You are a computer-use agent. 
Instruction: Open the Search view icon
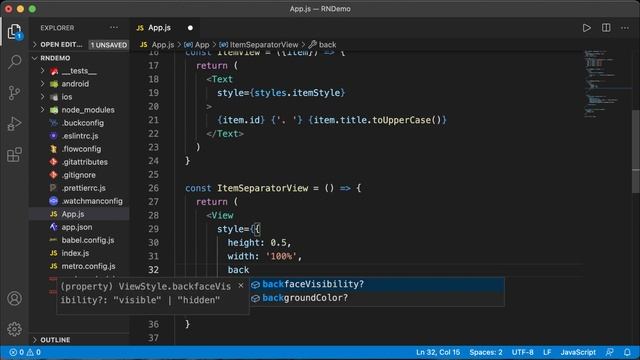click(14, 62)
